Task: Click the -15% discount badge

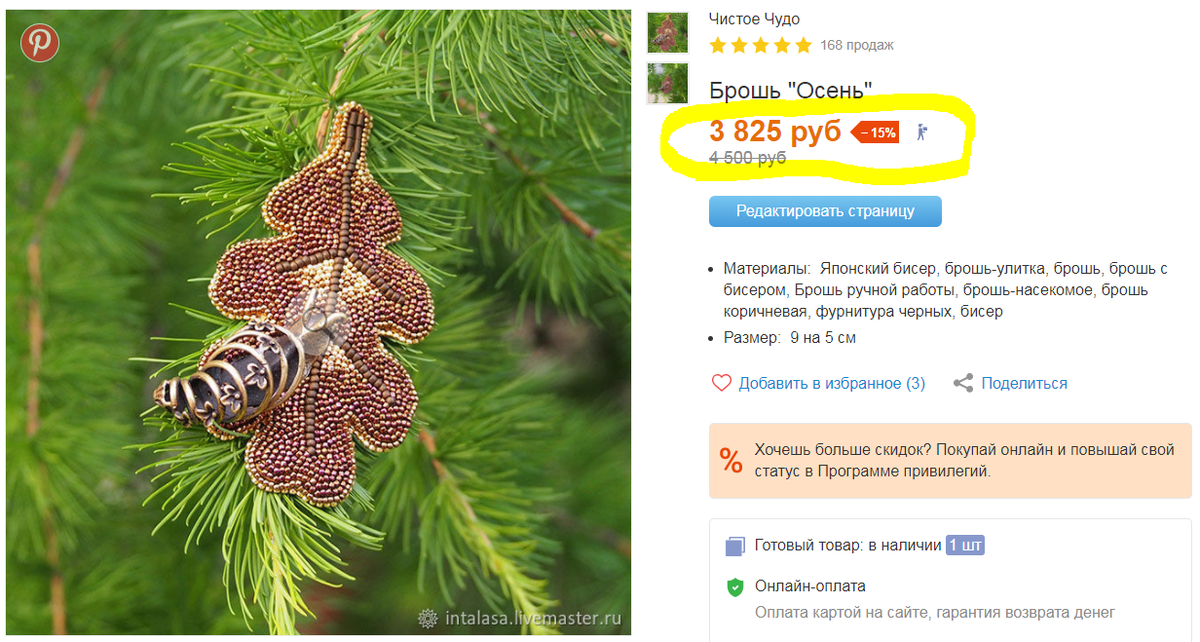Action: tap(876, 132)
